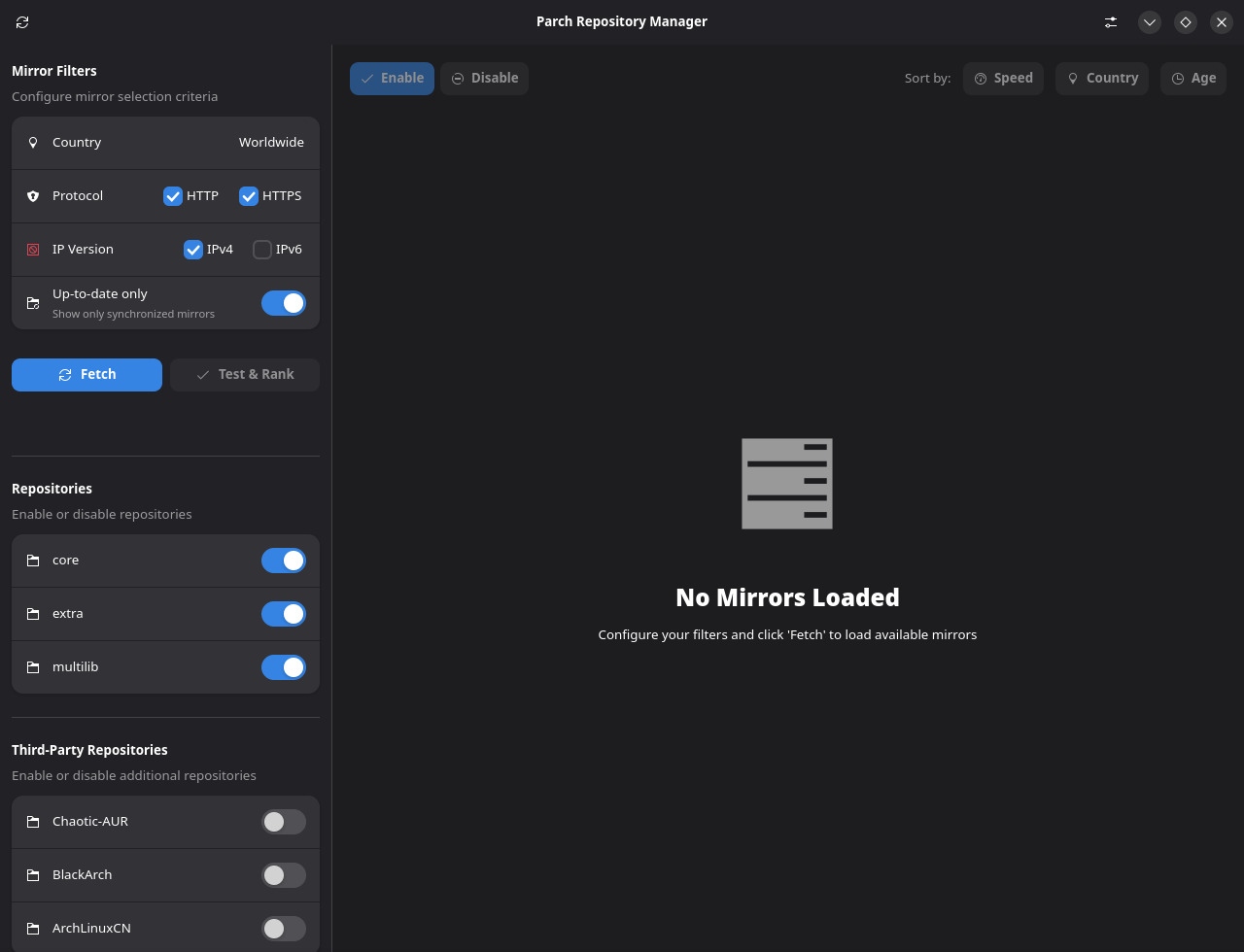Click the folder icon next to Chaotic-AUR
This screenshot has height=952, width=1244.
[33, 822]
